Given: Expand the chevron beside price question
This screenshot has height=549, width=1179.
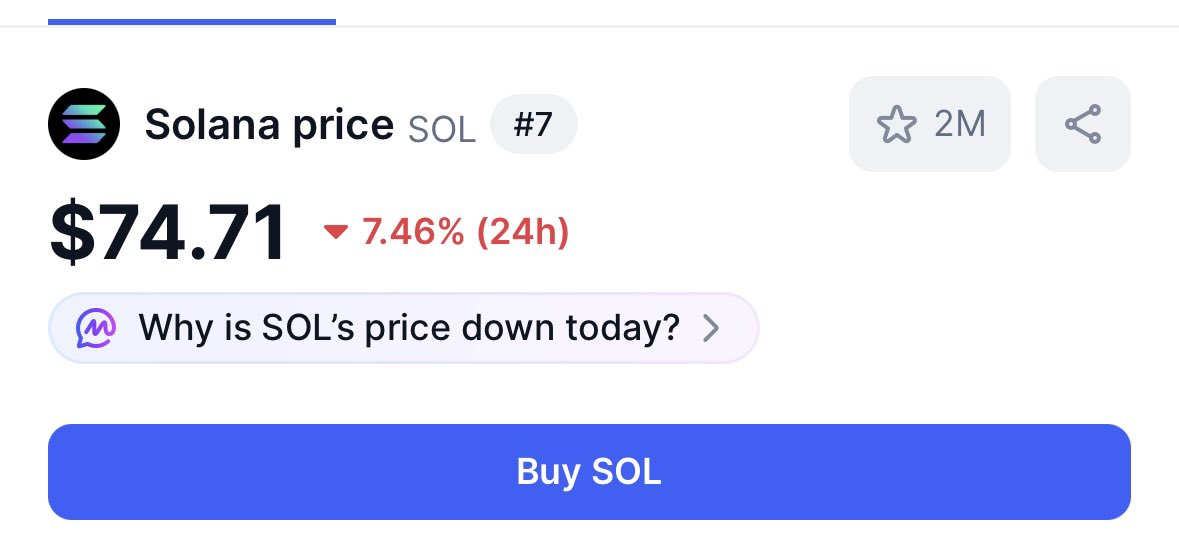Looking at the screenshot, I should click(x=711, y=328).
